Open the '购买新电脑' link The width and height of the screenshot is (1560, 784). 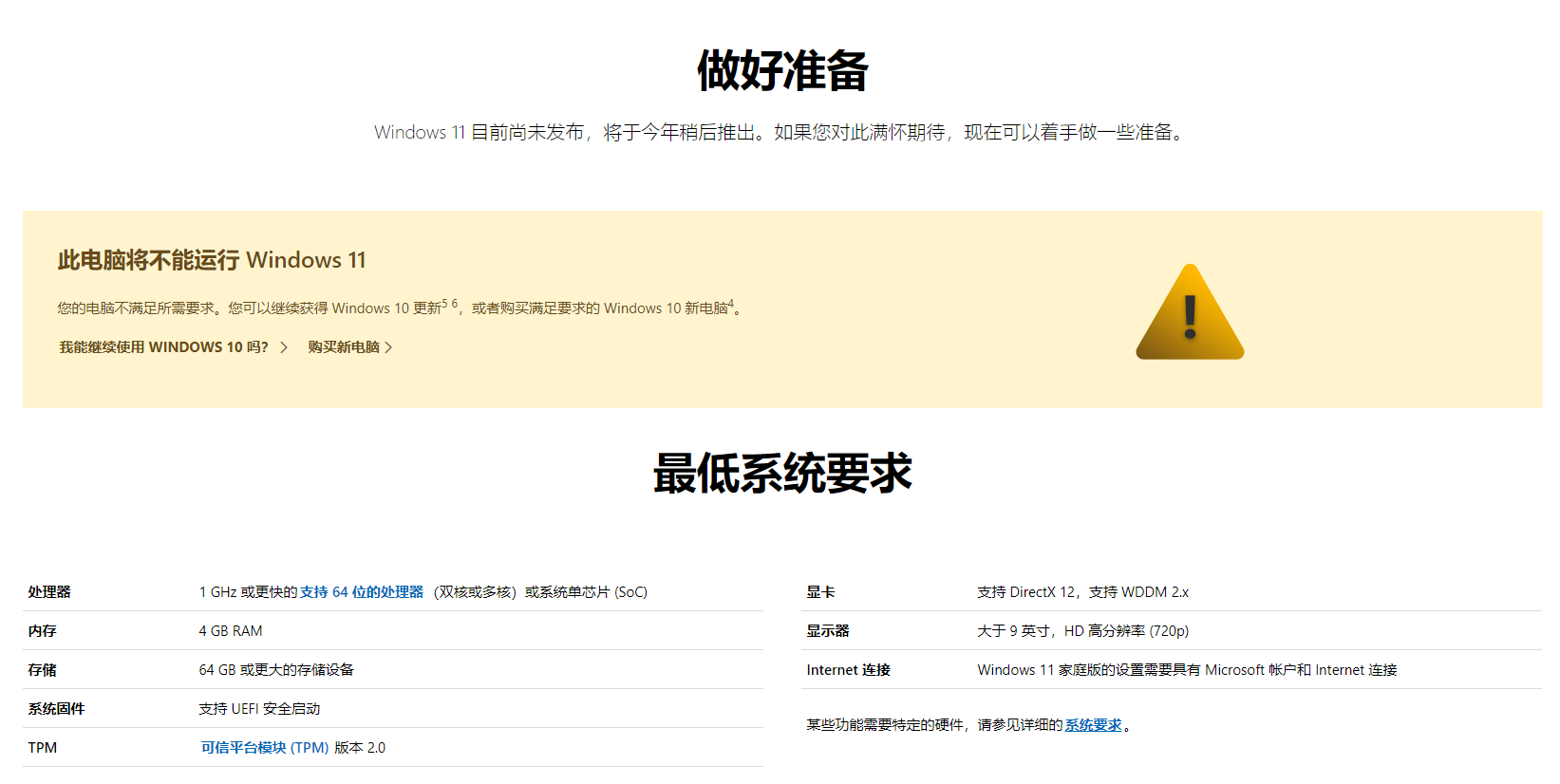tap(344, 347)
